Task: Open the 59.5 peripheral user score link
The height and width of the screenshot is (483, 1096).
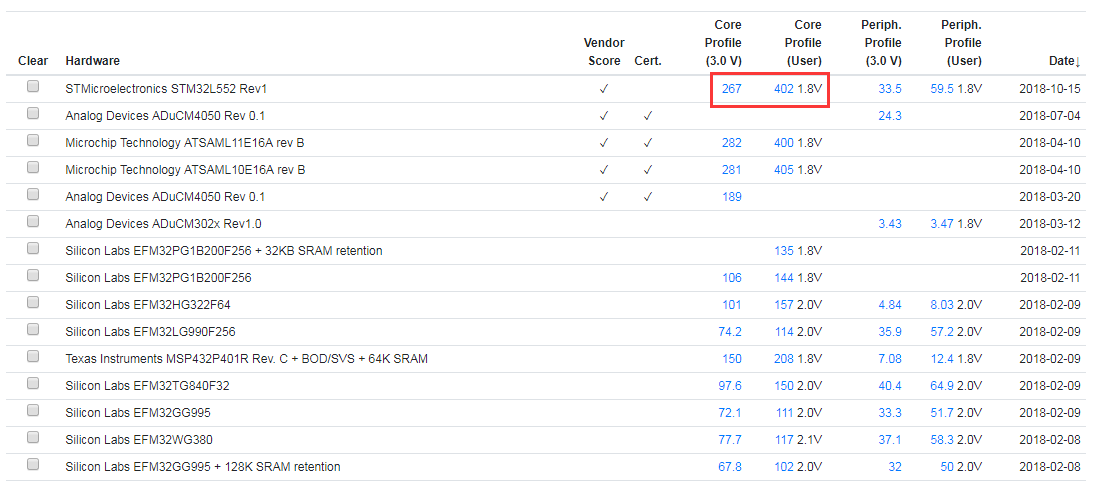Action: [x=942, y=89]
